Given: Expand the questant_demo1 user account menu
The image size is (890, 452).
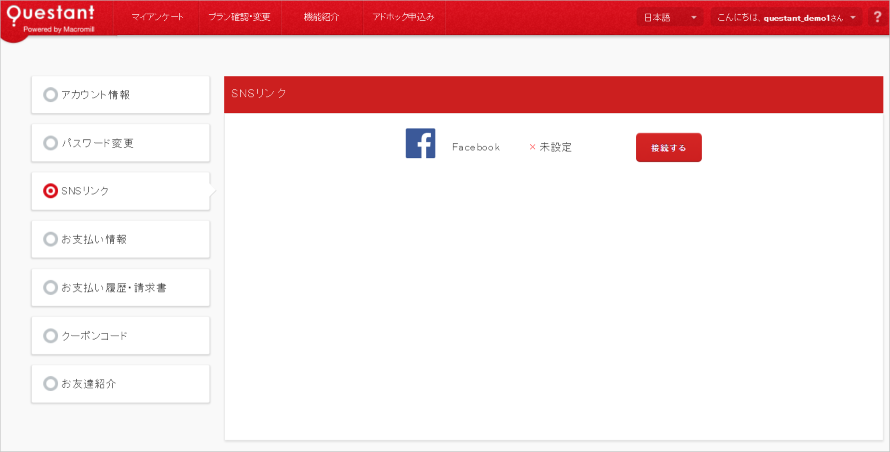Looking at the screenshot, I should 786,18.
